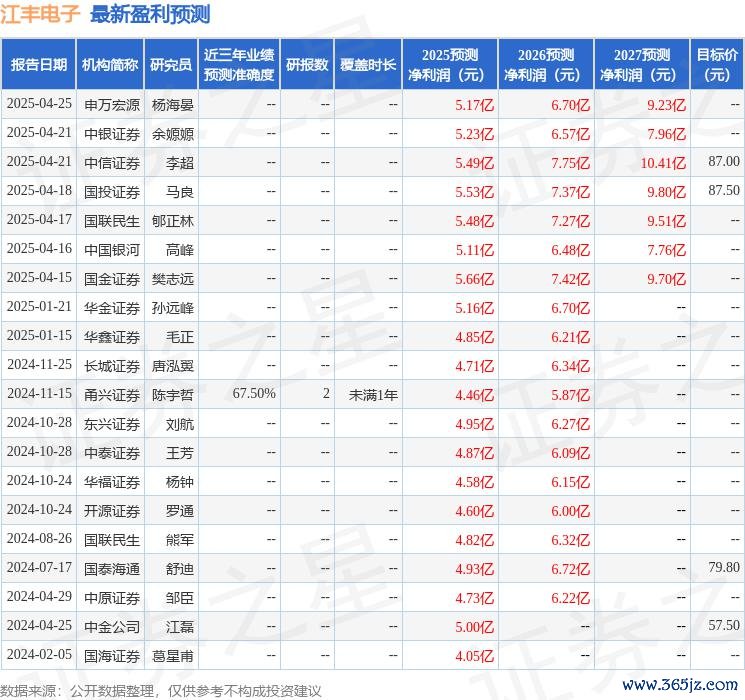Click target price 87.00

[x=724, y=162]
